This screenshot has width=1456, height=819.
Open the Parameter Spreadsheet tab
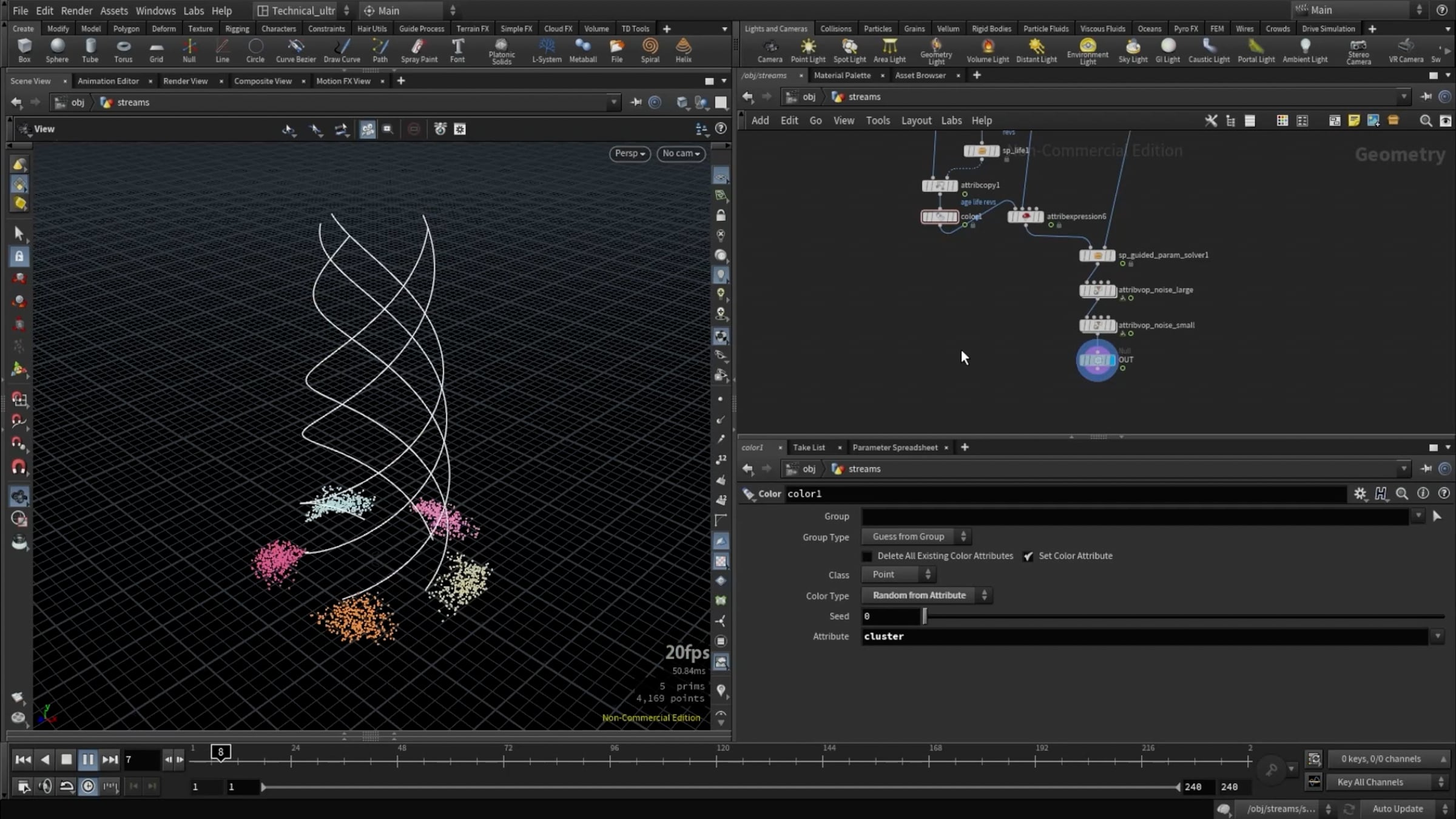coord(895,448)
